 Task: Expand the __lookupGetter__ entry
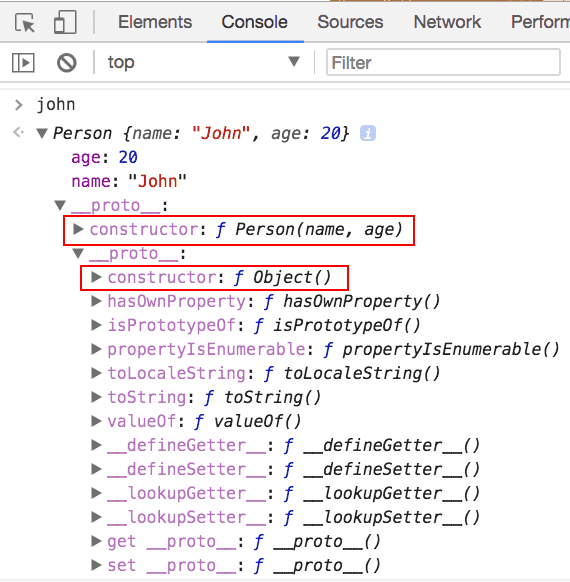click(x=96, y=493)
